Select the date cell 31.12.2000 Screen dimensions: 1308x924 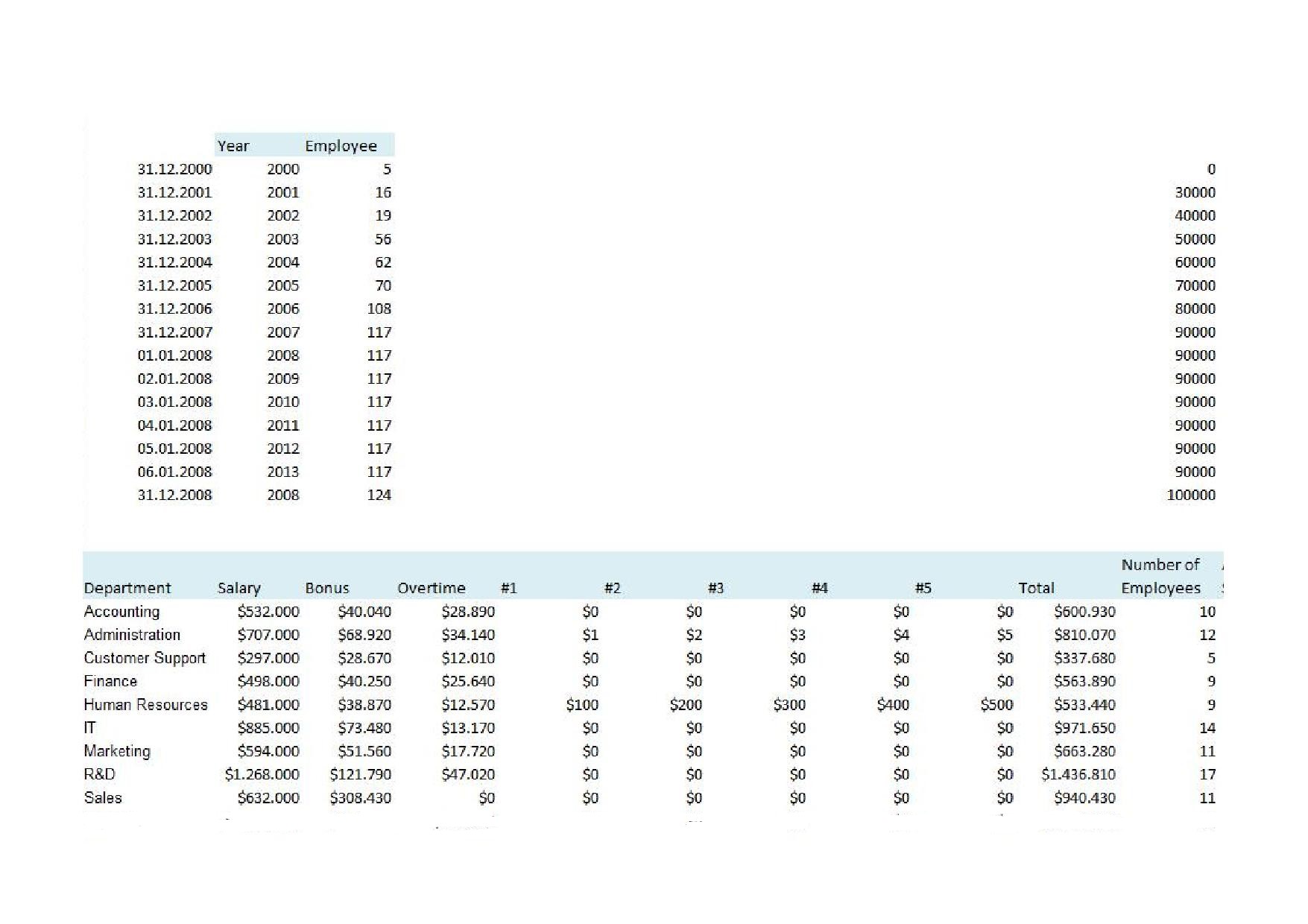point(174,169)
